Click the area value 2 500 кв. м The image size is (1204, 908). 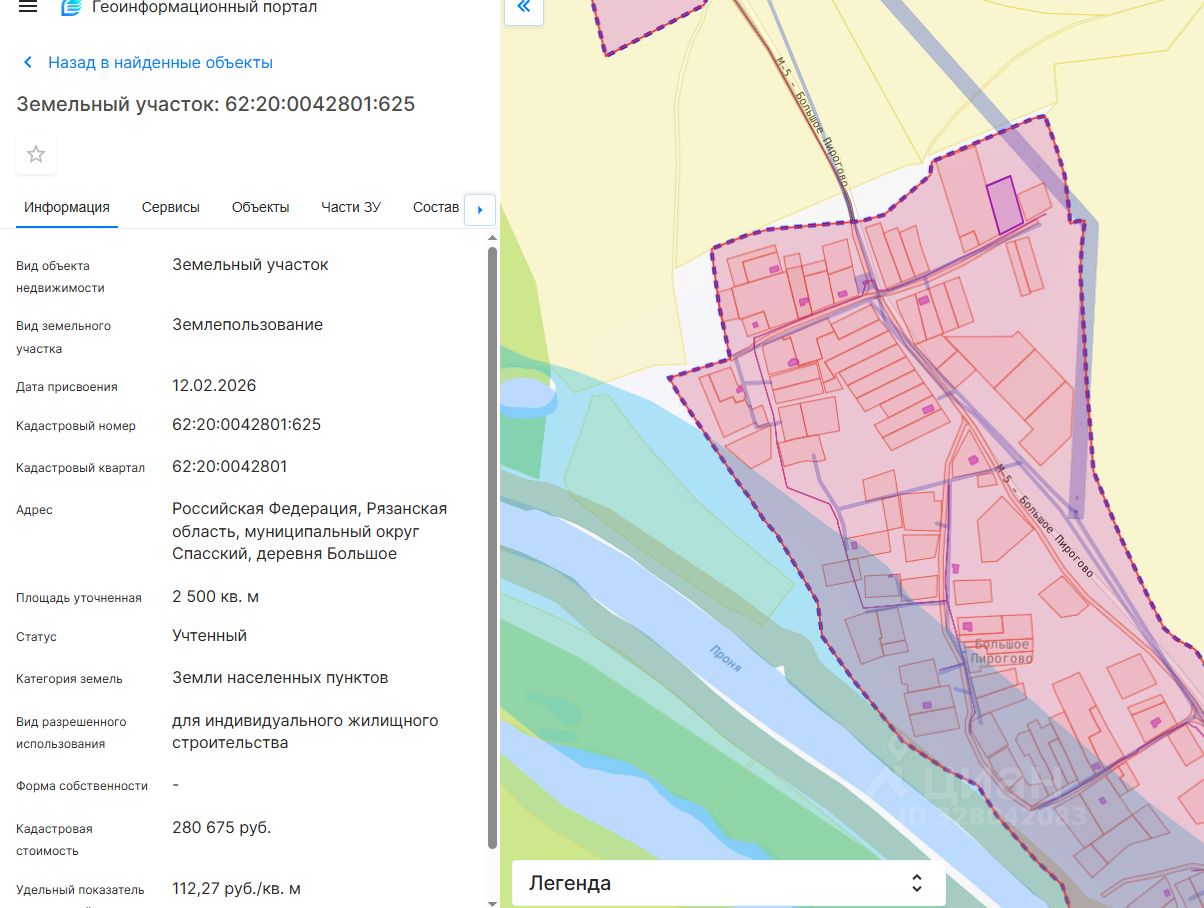coord(216,596)
